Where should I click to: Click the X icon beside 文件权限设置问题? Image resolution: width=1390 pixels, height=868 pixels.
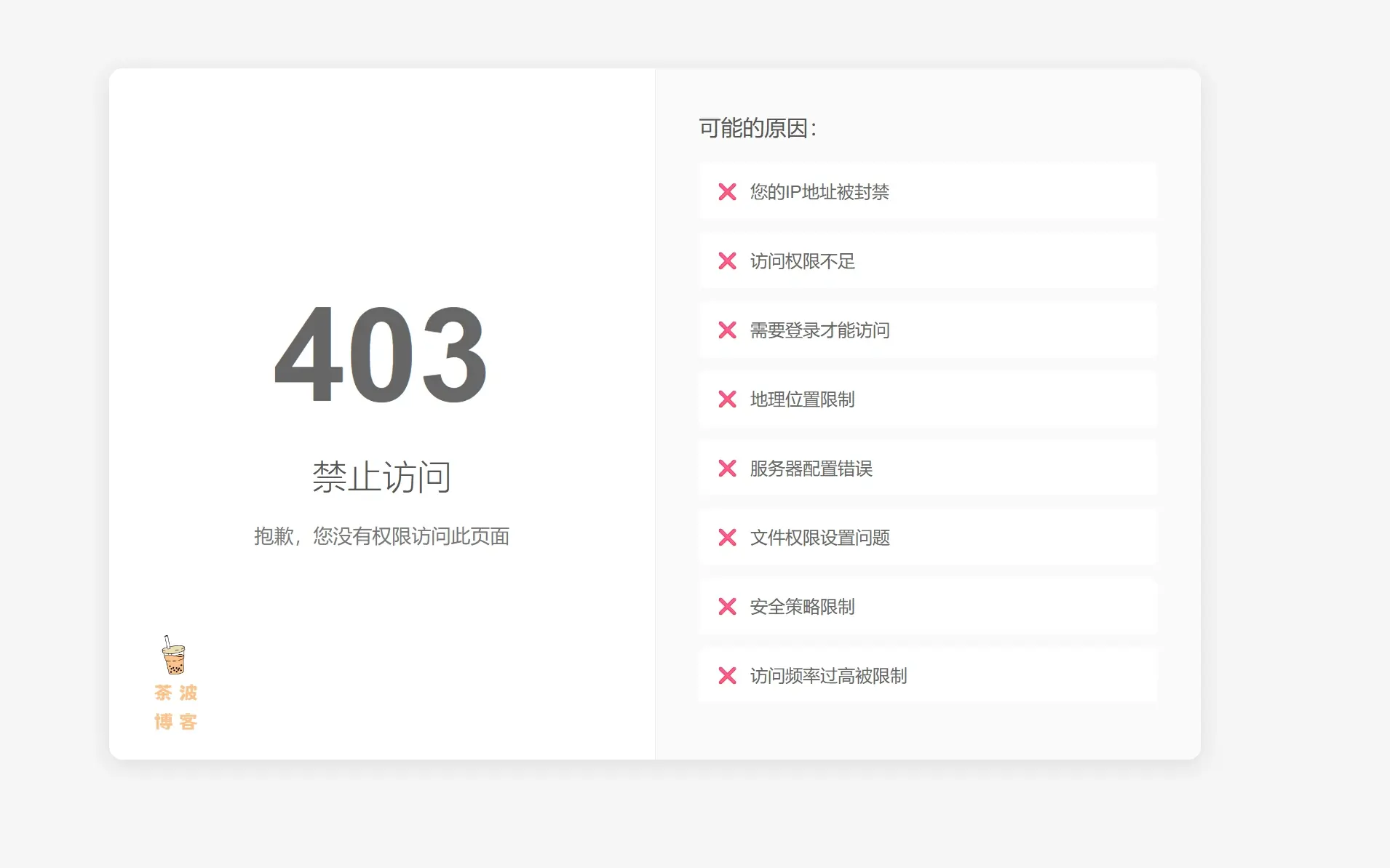pos(727,538)
